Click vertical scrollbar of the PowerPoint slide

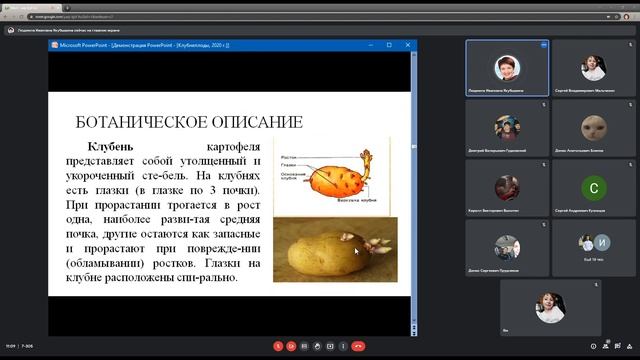[x=414, y=188]
